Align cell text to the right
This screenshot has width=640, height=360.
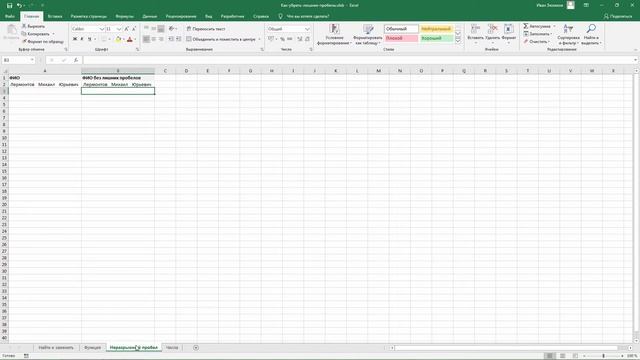(161, 39)
